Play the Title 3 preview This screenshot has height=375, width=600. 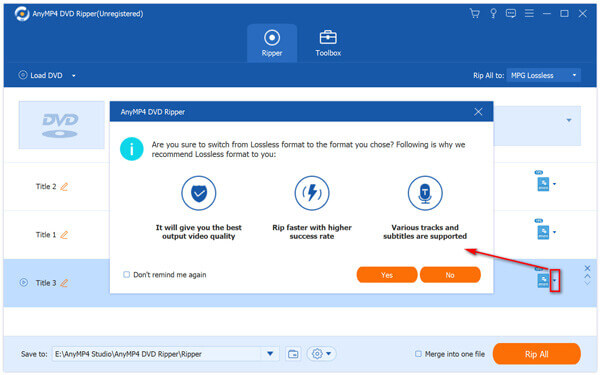[24, 283]
